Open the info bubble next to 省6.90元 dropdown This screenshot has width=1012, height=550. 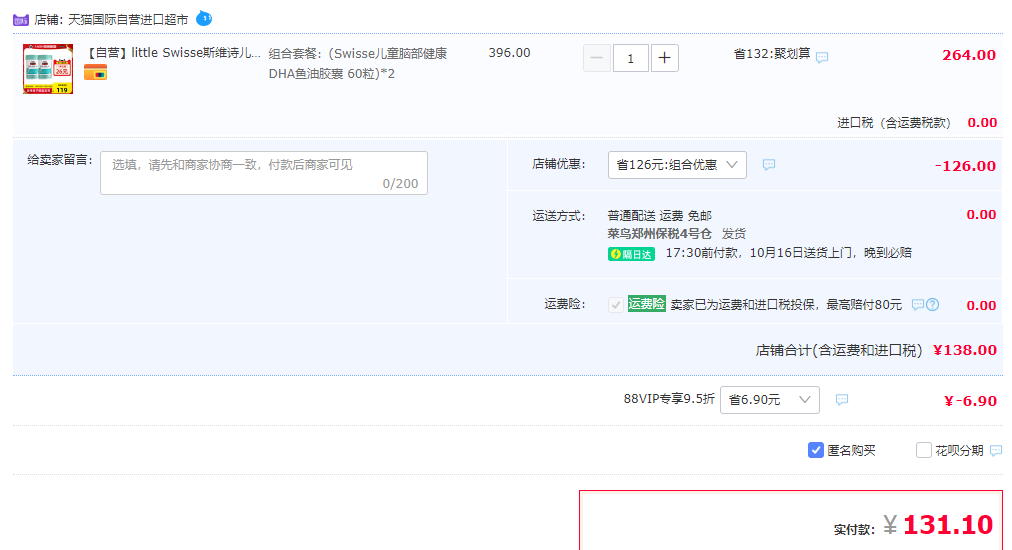pos(842,400)
